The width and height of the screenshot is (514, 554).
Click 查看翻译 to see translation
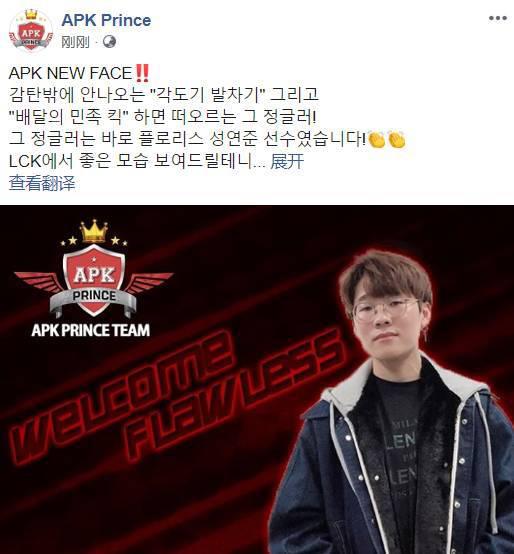(42, 183)
